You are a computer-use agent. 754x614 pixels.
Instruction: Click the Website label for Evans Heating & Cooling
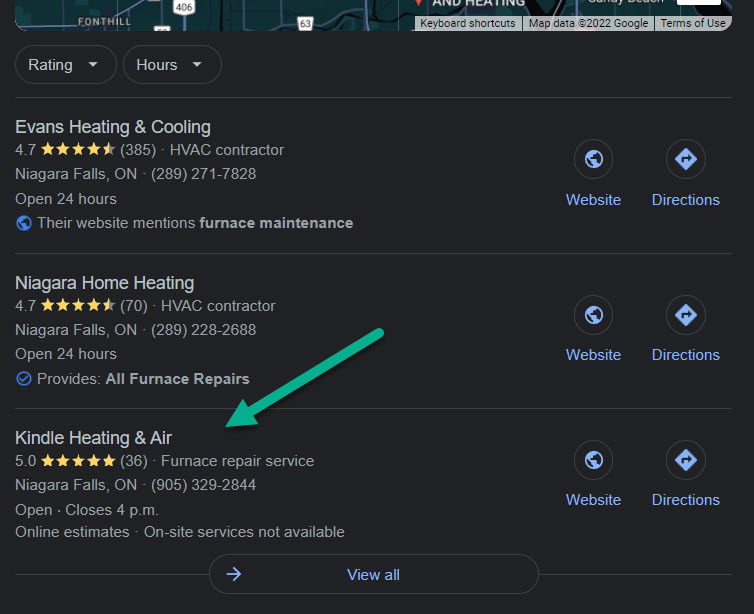(x=593, y=200)
